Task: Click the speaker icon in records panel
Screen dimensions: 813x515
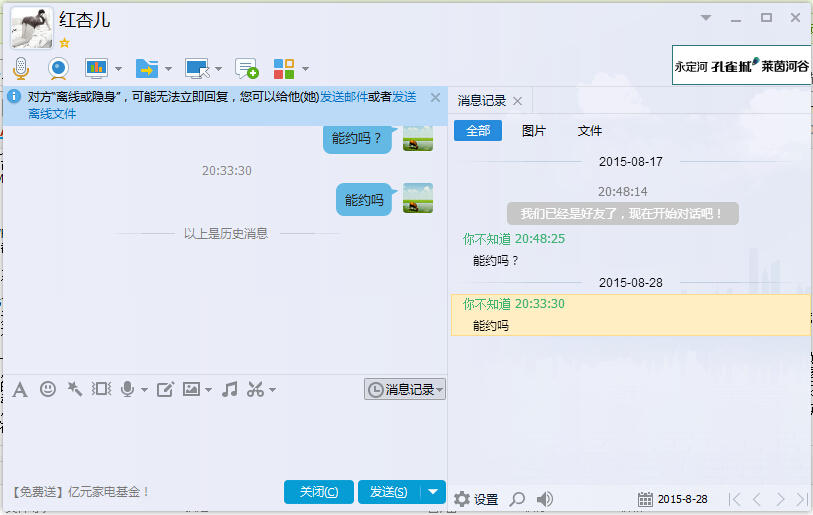Action: tap(544, 499)
